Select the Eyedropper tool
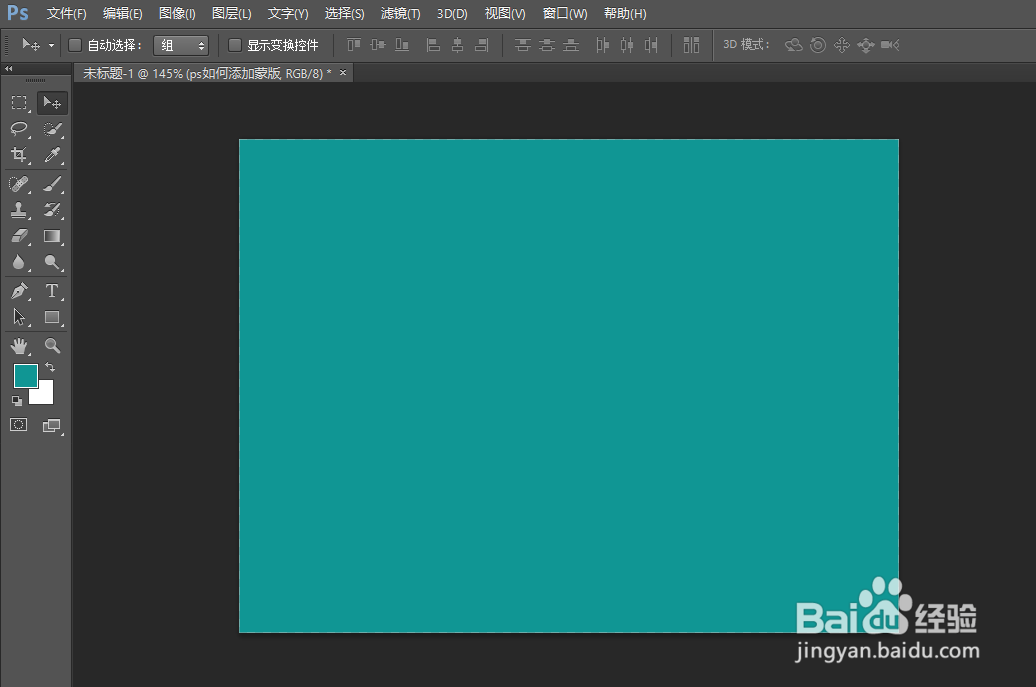Viewport: 1036px width, 687px height. [52, 155]
